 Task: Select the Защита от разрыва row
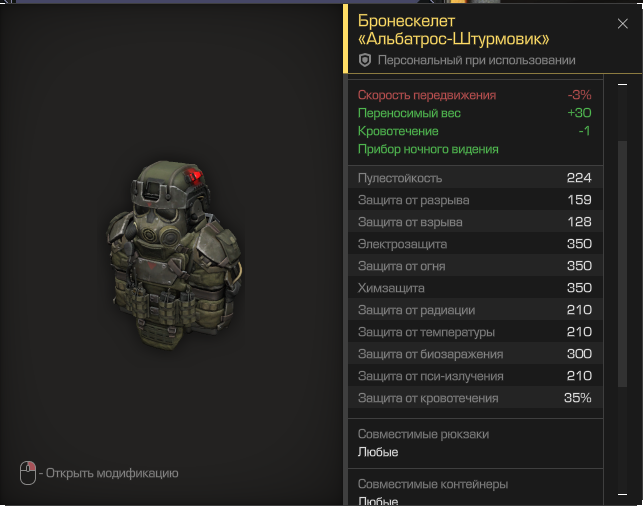pyautogui.click(x=475, y=200)
